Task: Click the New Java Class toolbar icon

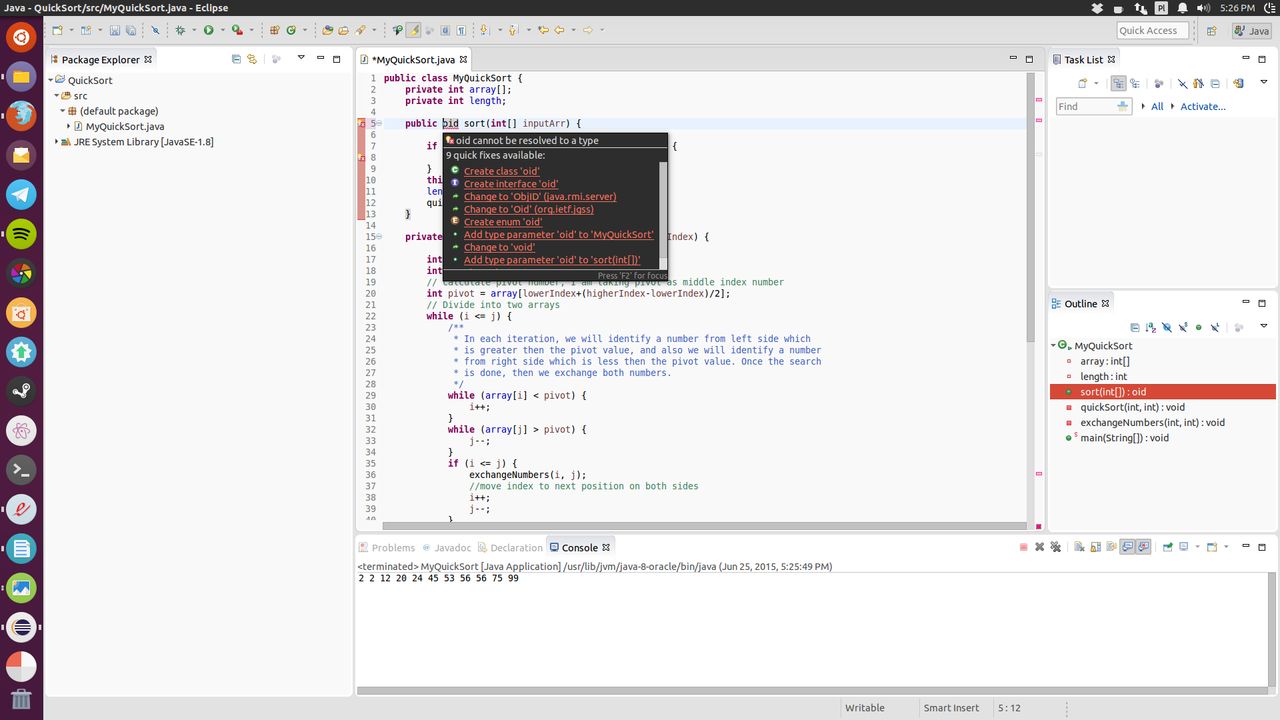Action: click(291, 30)
